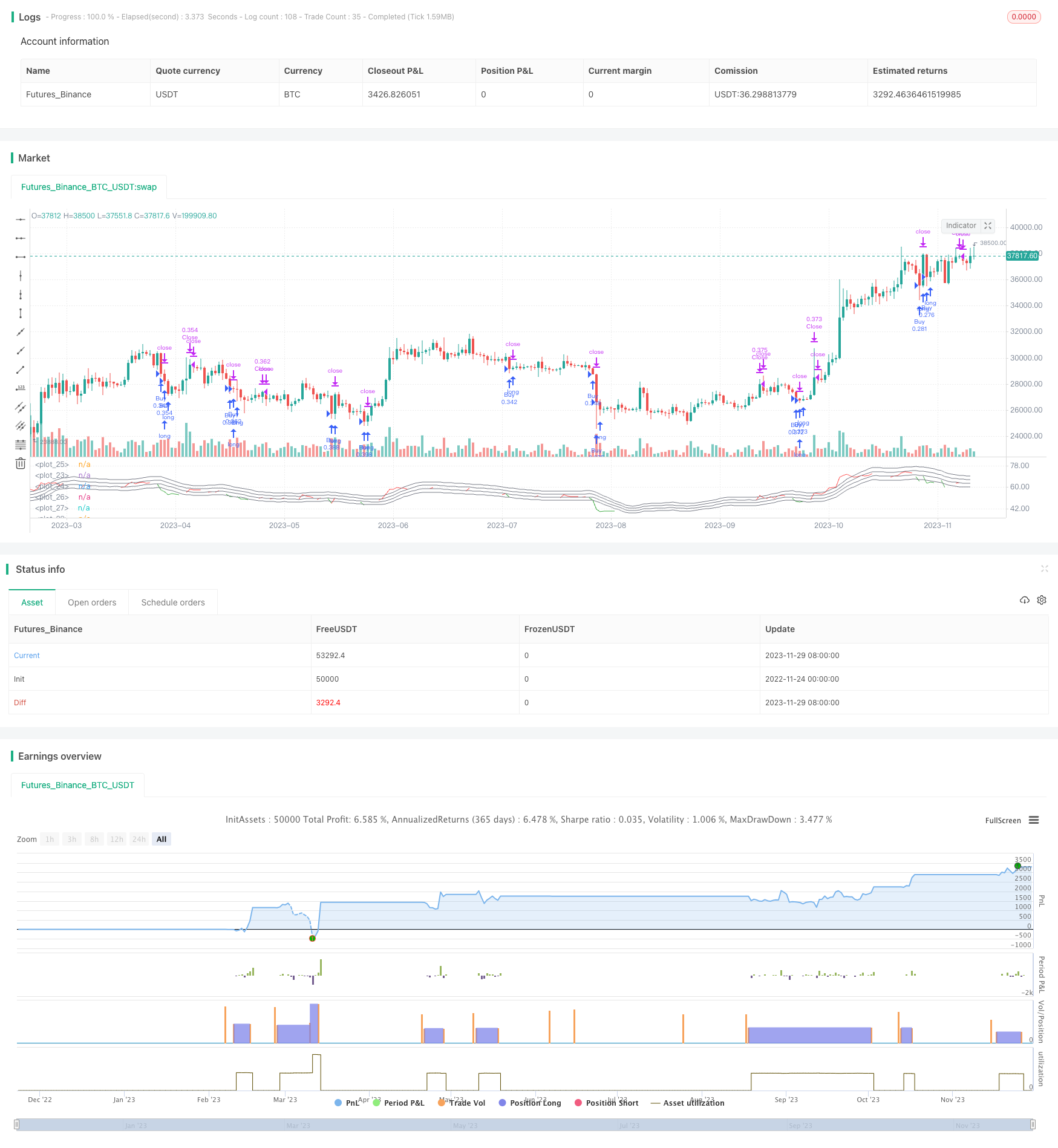
Task: Select the Futures_Binance_BTC_USDT:swap market tab
Action: pos(89,187)
